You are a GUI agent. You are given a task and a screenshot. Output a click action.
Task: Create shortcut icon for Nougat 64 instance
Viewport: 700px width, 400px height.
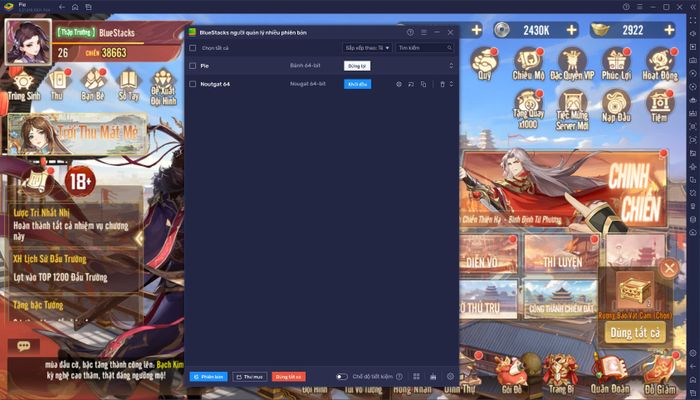(x=411, y=84)
